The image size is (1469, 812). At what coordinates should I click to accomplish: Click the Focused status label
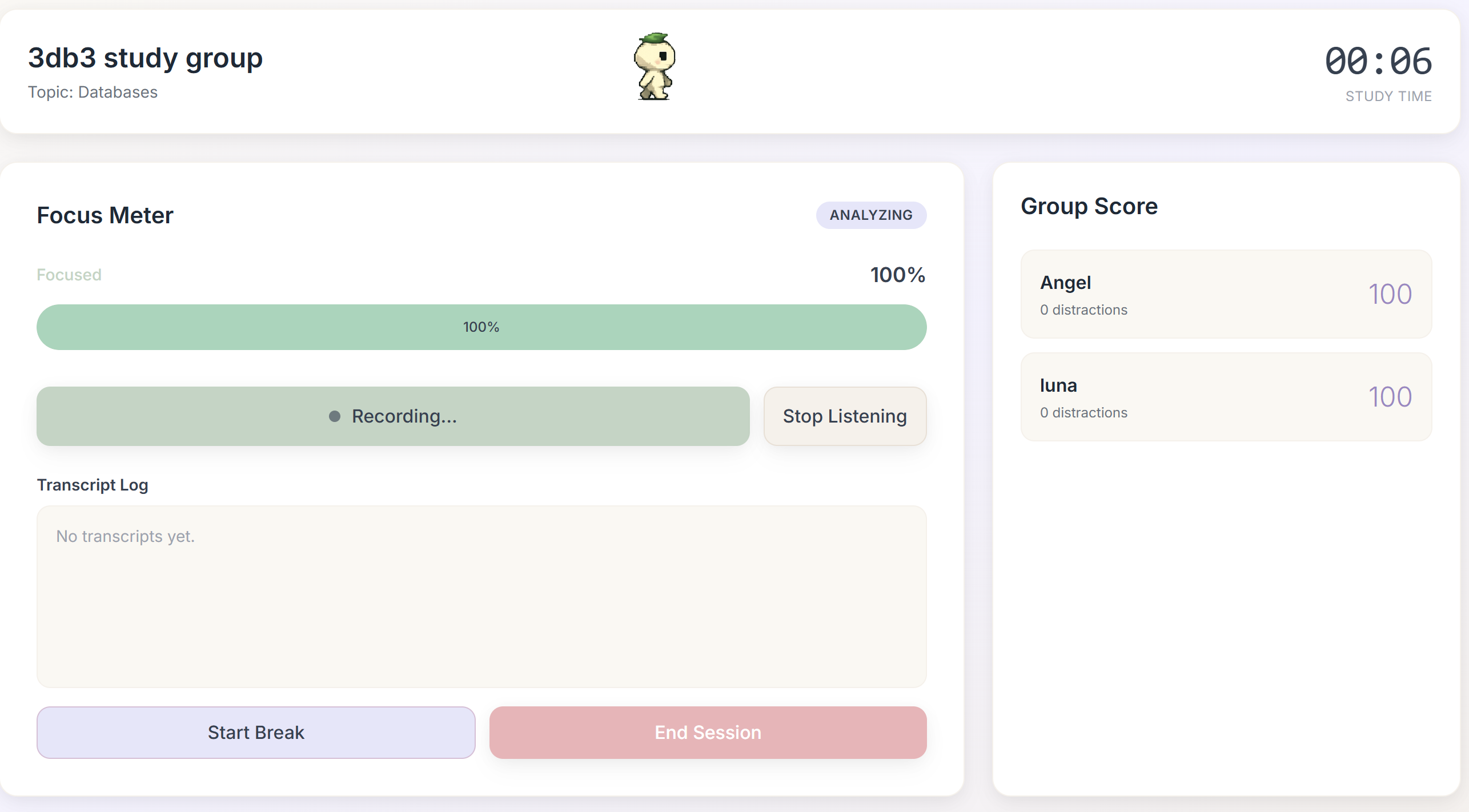(x=69, y=275)
